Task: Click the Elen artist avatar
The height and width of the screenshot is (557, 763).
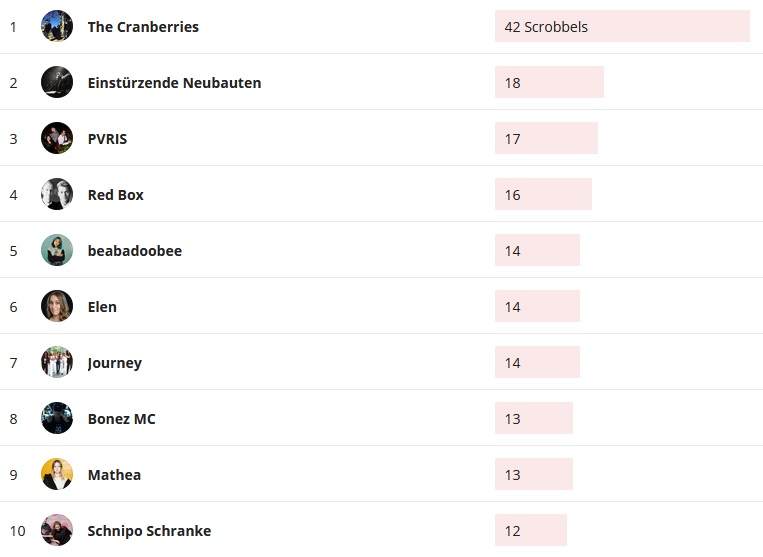Action: coord(57,306)
